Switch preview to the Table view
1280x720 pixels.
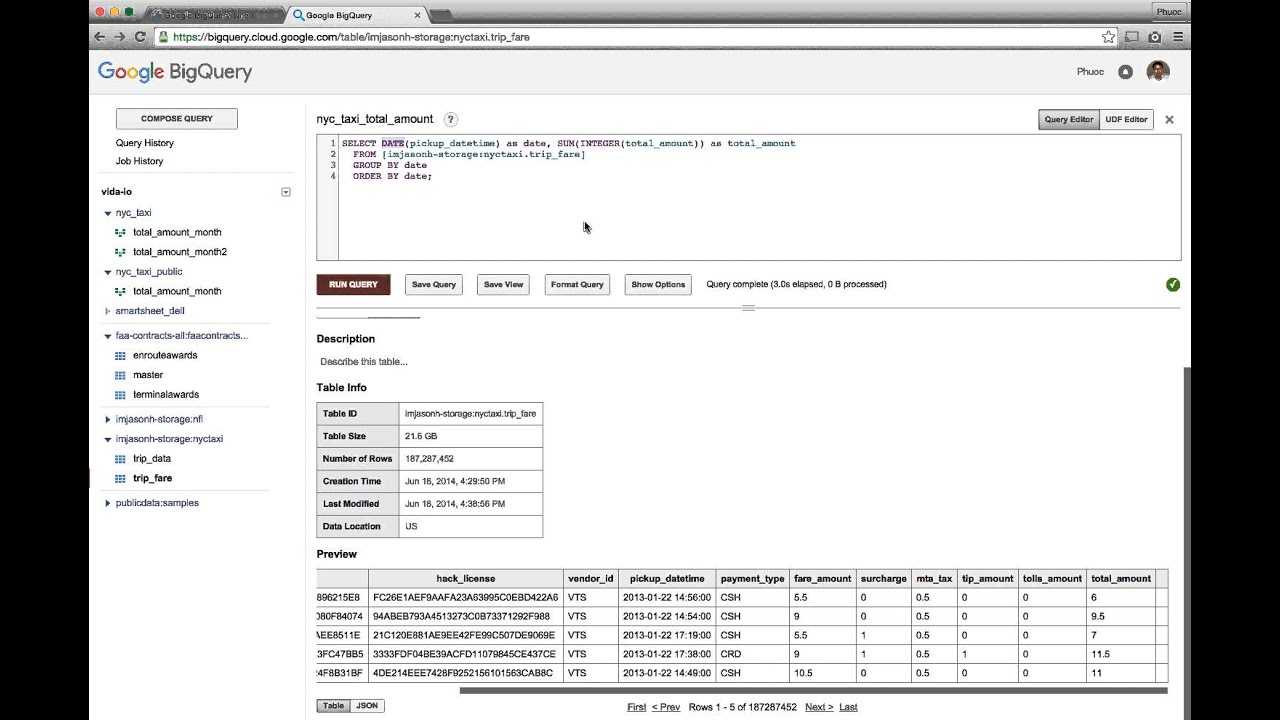point(333,706)
